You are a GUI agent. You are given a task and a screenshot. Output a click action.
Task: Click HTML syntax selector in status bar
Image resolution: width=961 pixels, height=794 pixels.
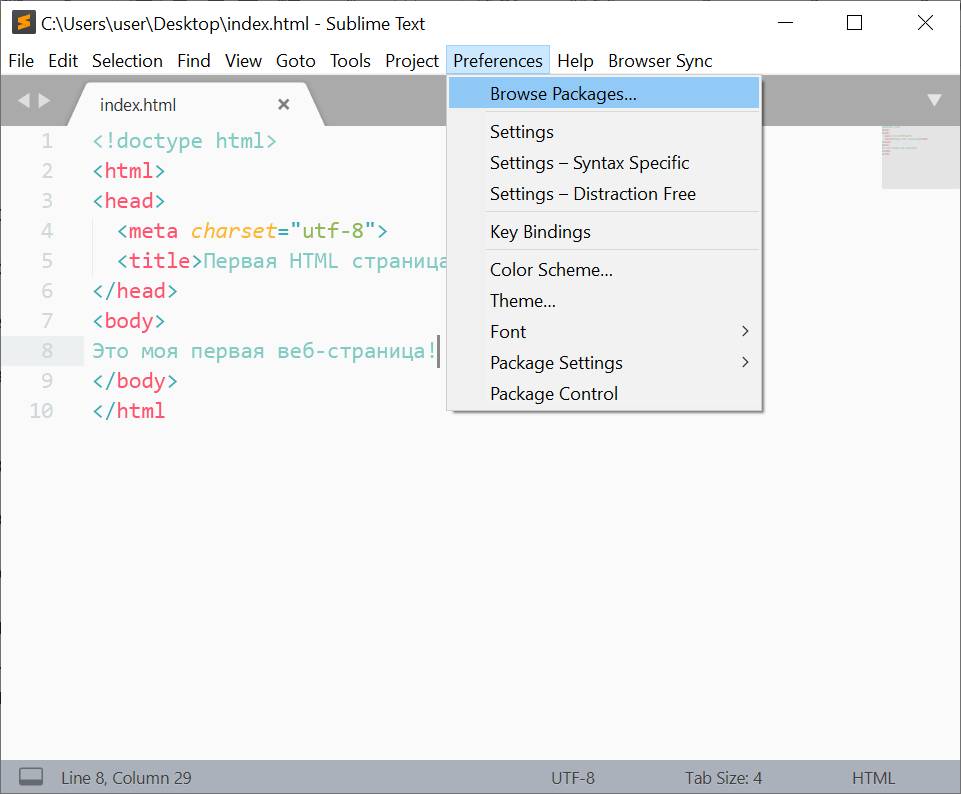(873, 778)
